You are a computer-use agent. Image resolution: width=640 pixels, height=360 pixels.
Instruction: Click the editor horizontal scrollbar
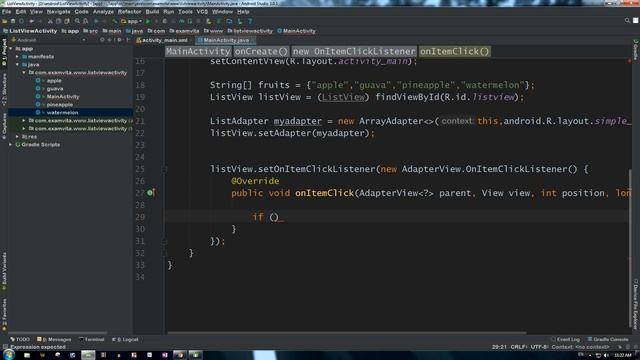point(347,333)
